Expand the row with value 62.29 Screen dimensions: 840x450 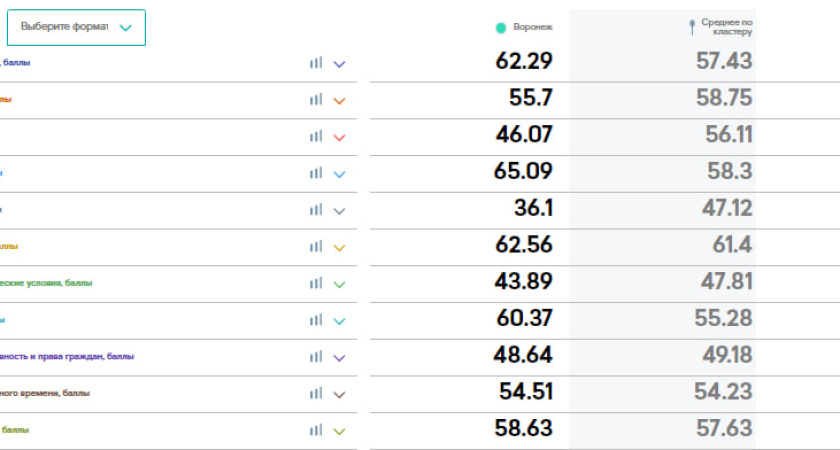(x=339, y=64)
